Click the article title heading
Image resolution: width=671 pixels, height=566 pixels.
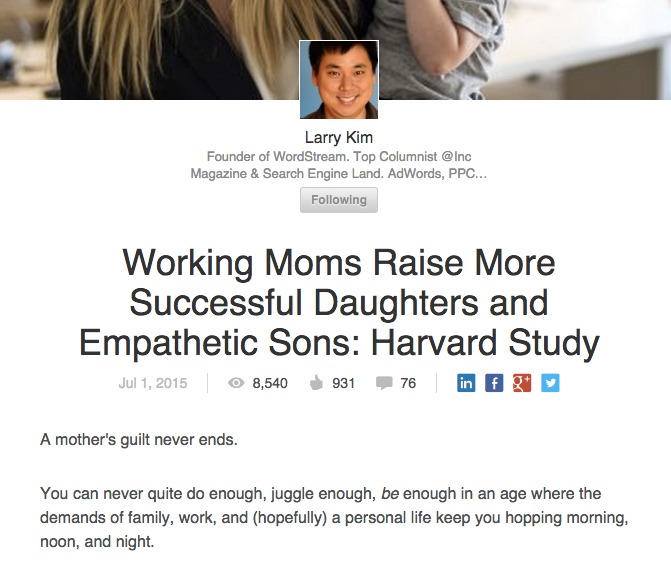coord(339,302)
